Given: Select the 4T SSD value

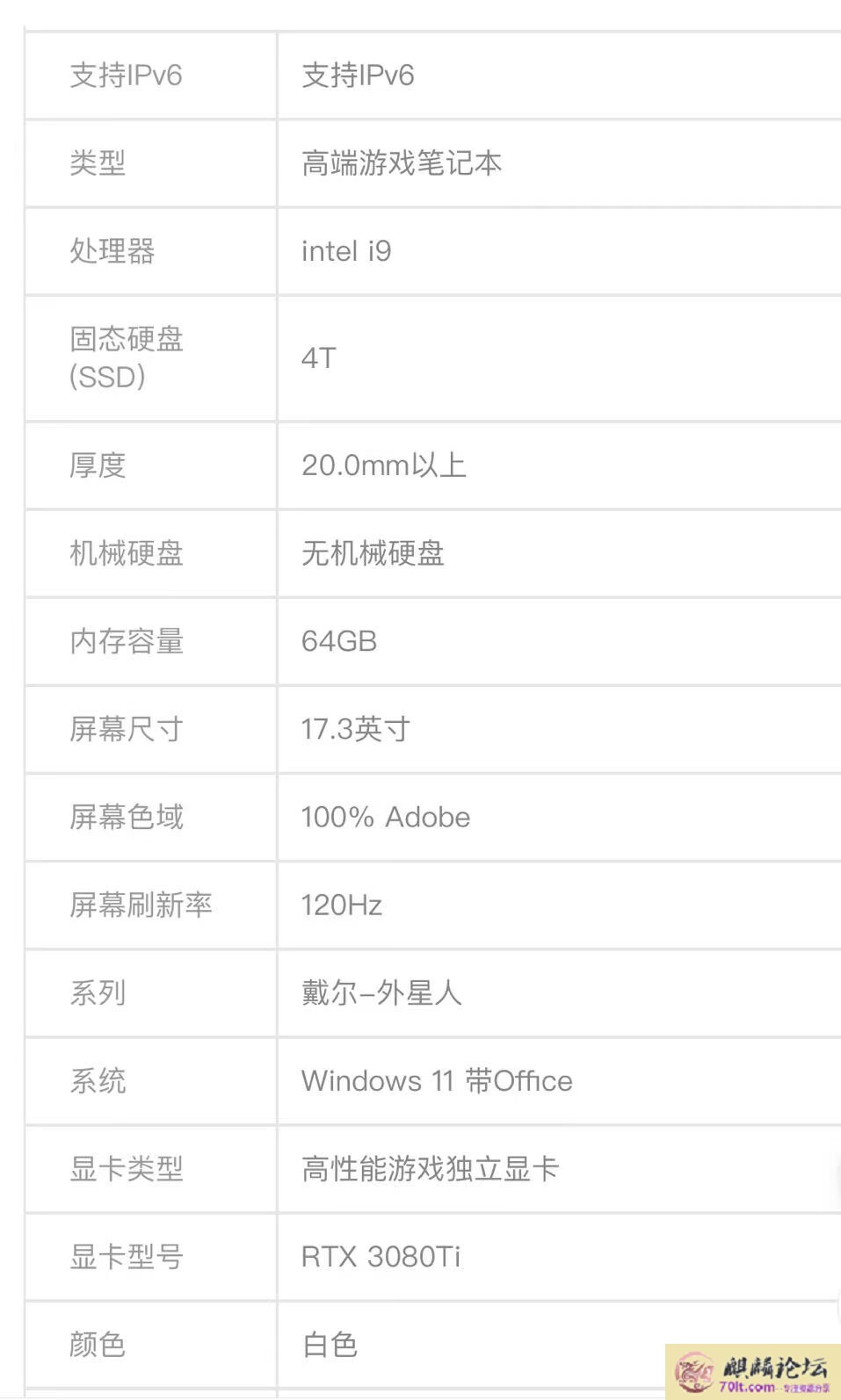Looking at the screenshot, I should pyautogui.click(x=318, y=358).
